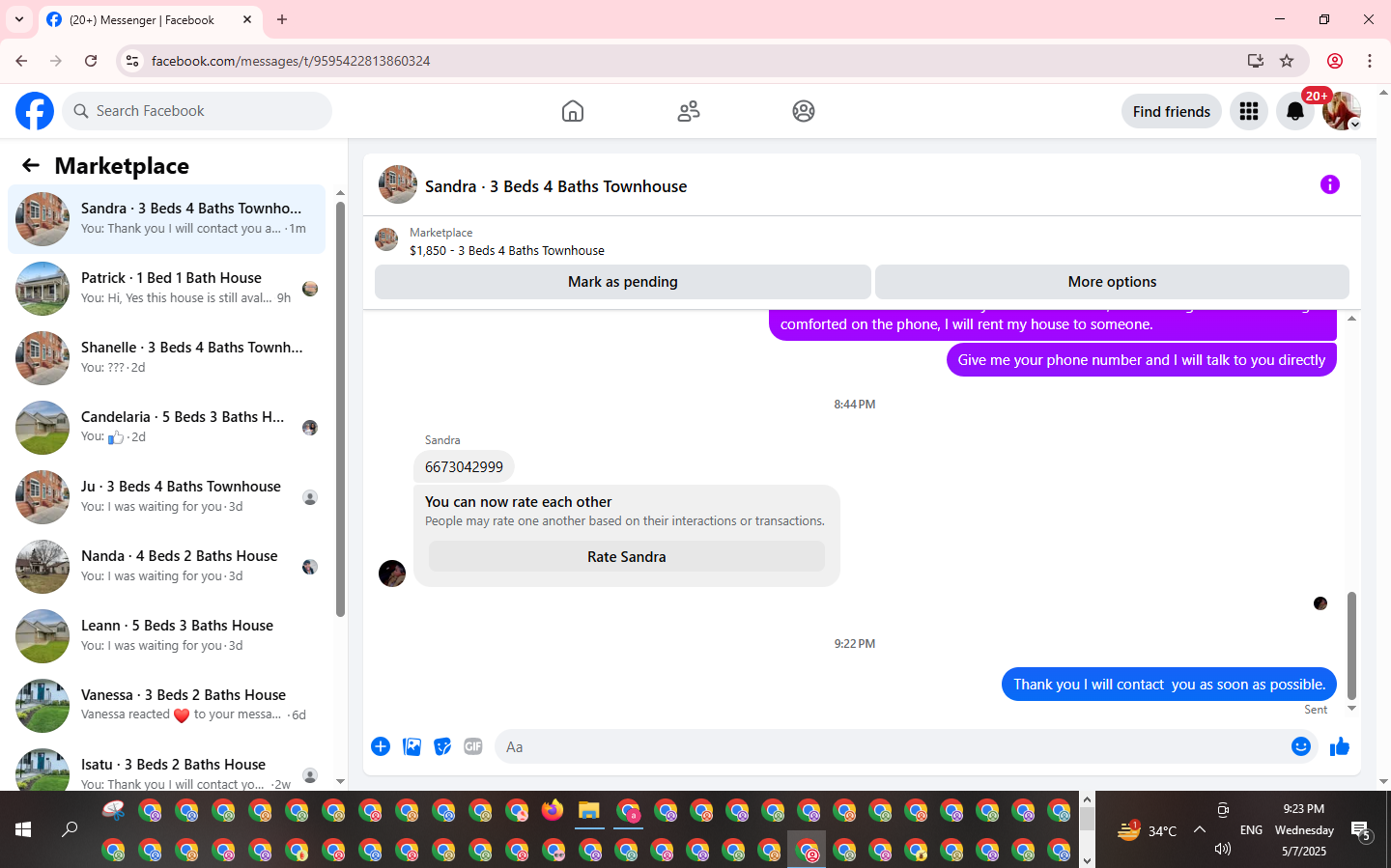Open Firefox from taskbar
The image size is (1391, 868).
point(553,811)
